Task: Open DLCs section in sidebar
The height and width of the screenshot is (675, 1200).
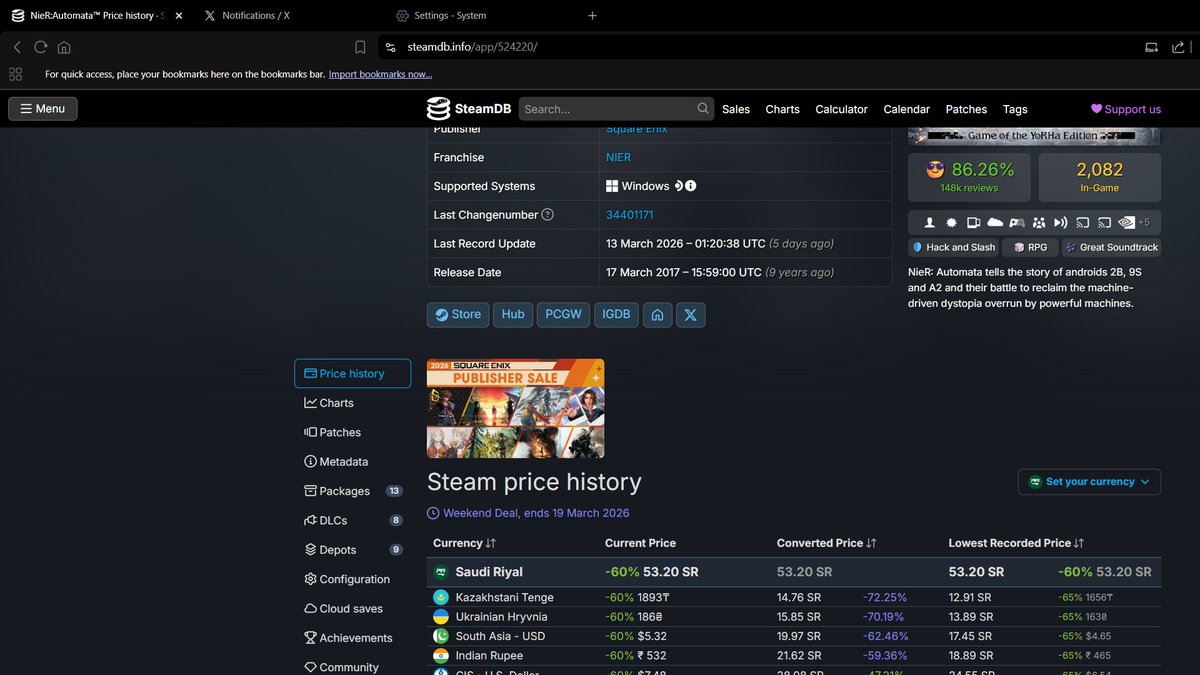Action: coord(352,520)
